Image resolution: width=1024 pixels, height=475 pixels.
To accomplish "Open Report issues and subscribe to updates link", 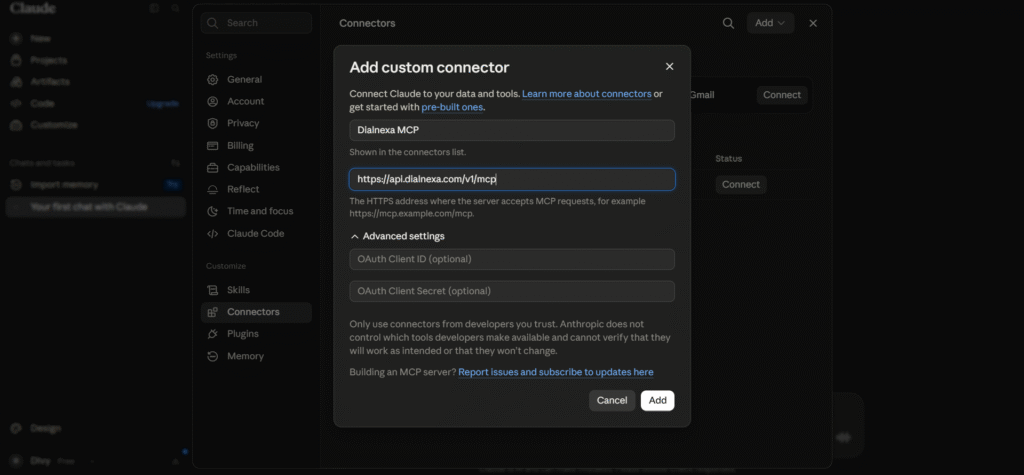I will (x=556, y=372).
